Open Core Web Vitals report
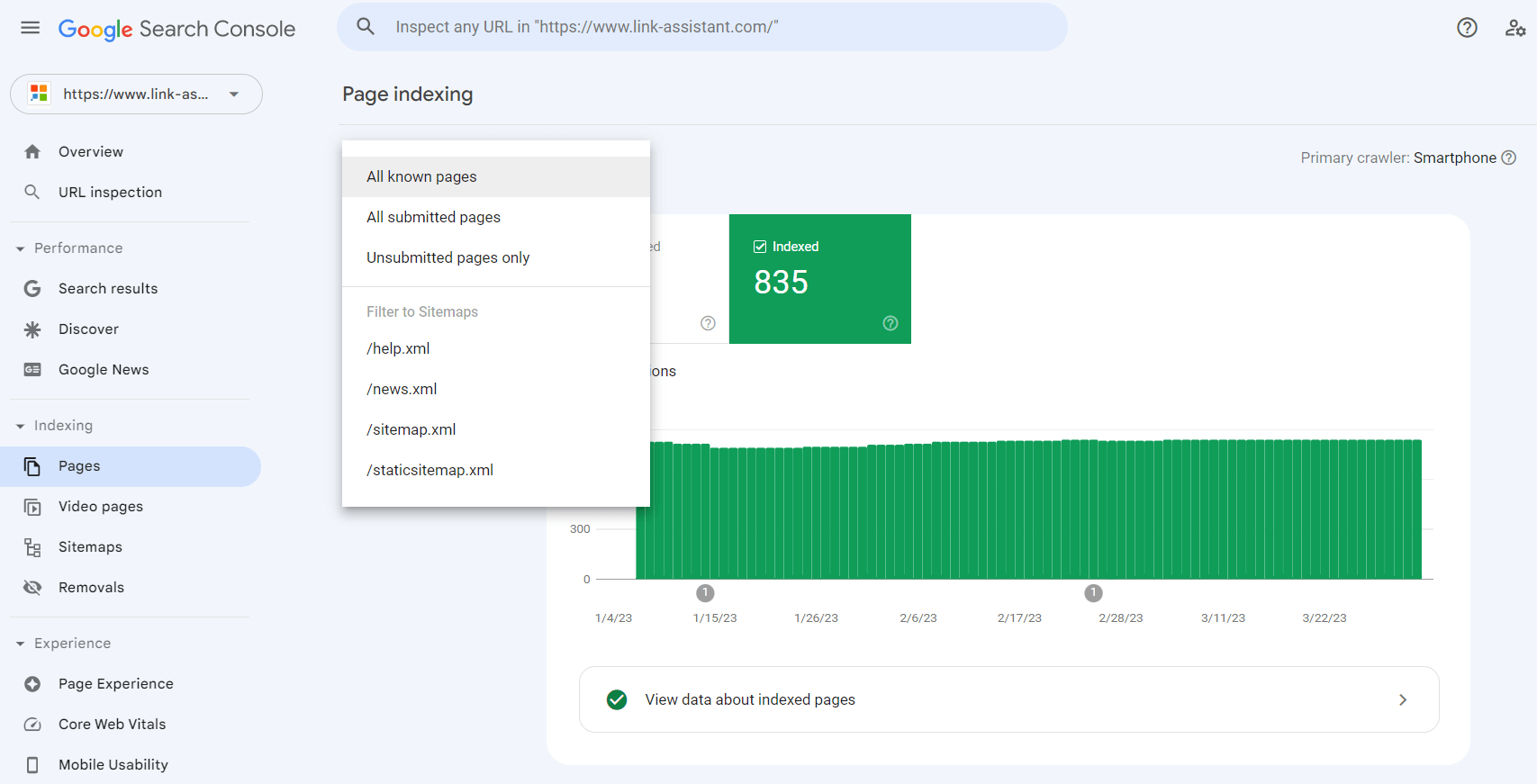The image size is (1537, 784). coord(131,725)
